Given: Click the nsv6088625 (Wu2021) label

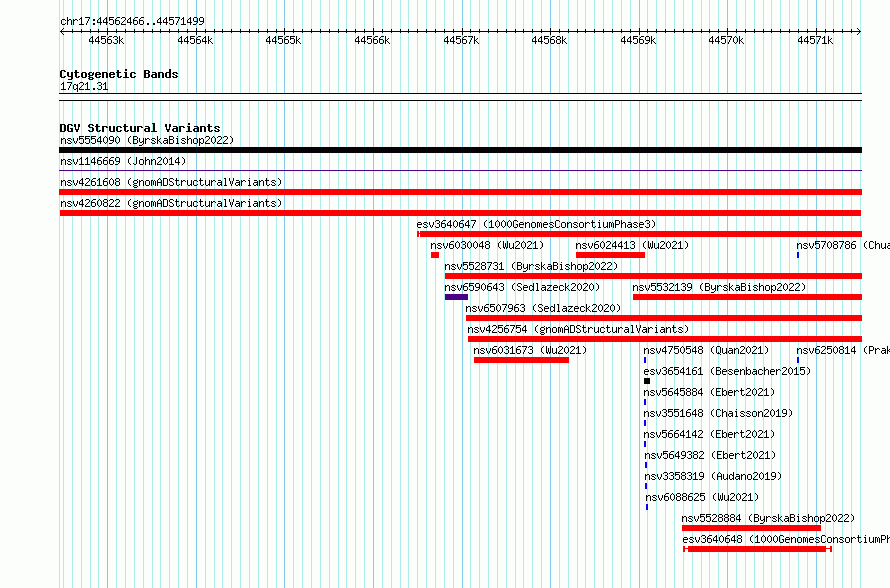Looking at the screenshot, I should [x=702, y=497].
